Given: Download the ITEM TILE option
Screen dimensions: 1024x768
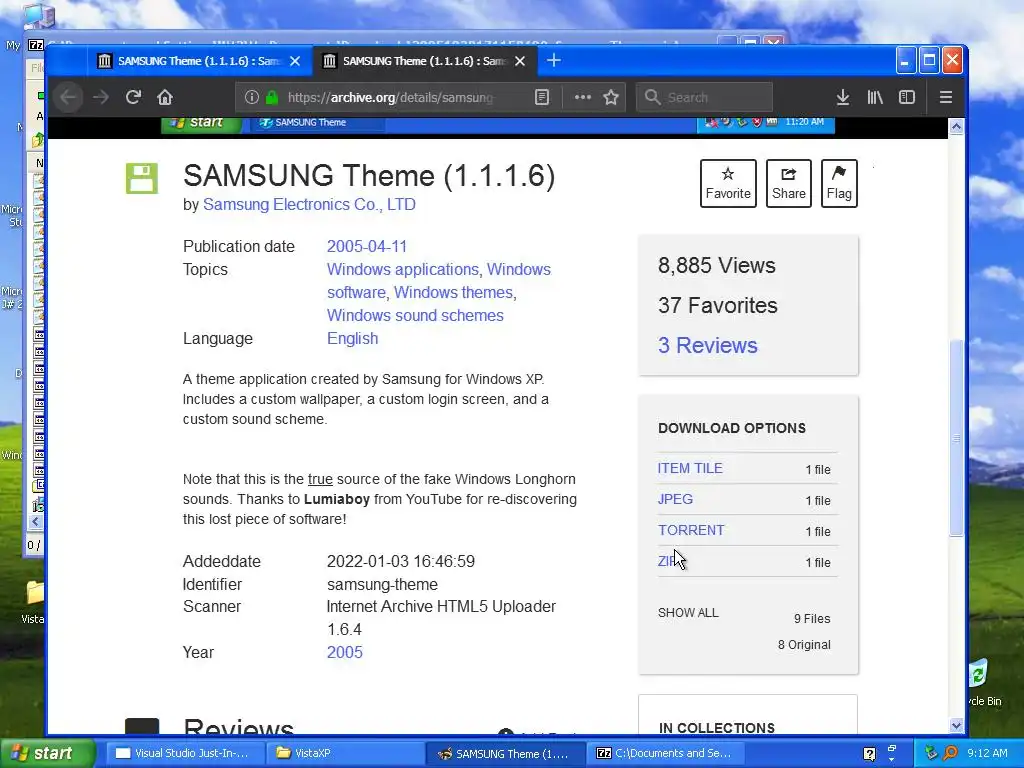Looking at the screenshot, I should coord(690,468).
